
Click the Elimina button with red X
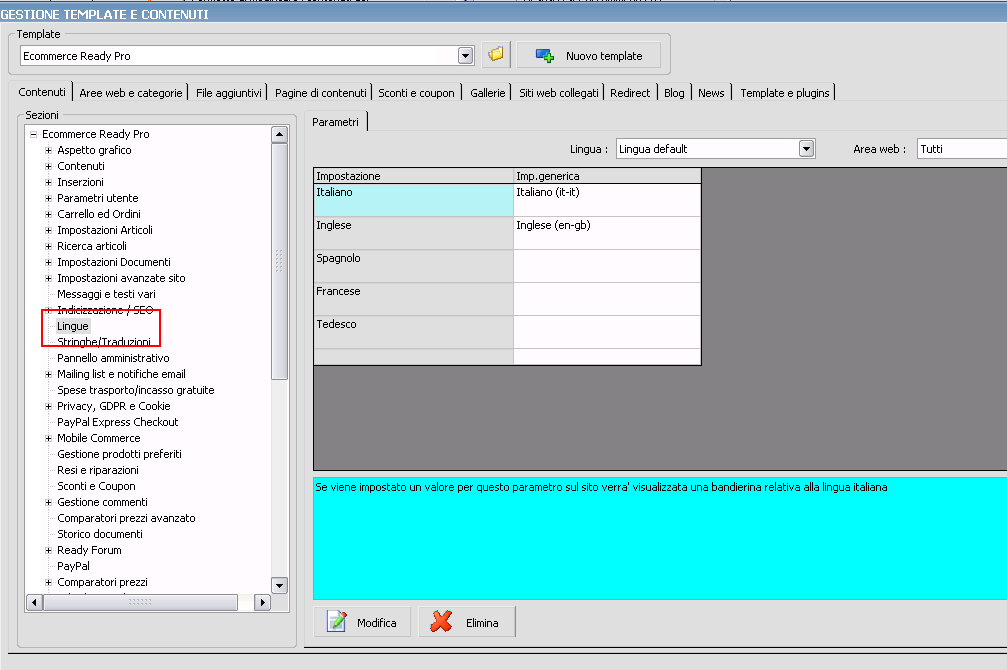[x=467, y=622]
